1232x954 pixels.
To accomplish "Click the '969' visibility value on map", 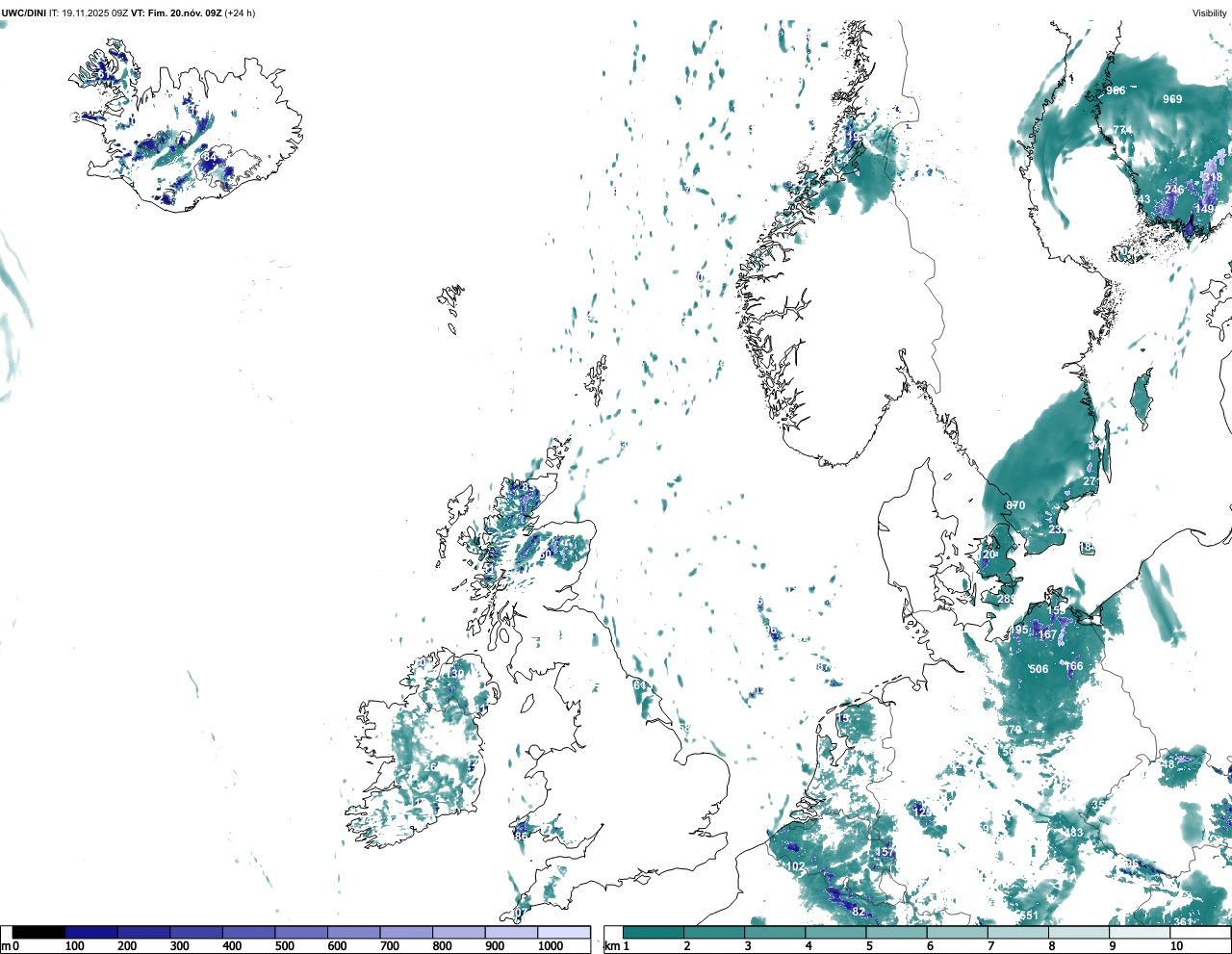I will tap(1172, 99).
